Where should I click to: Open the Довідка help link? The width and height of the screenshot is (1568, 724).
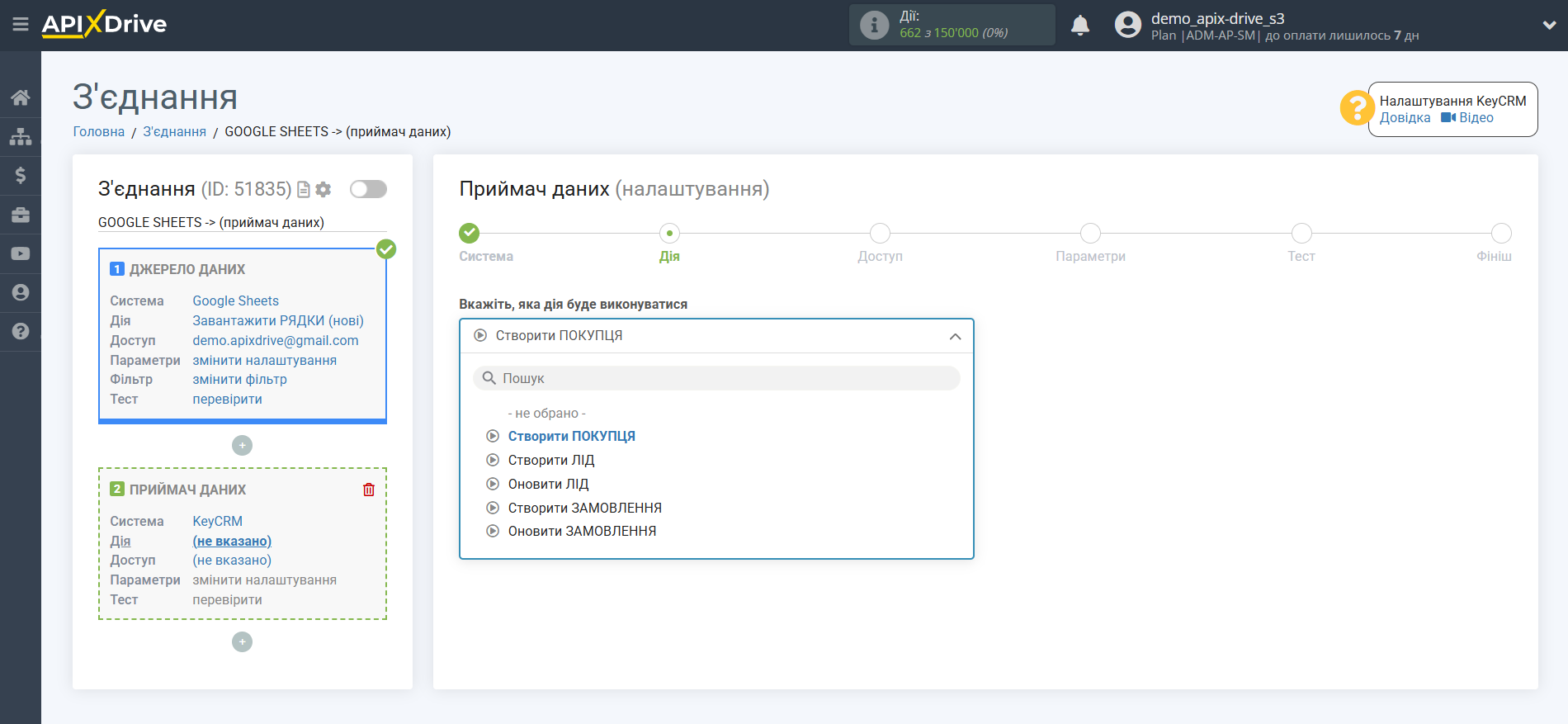(1405, 117)
